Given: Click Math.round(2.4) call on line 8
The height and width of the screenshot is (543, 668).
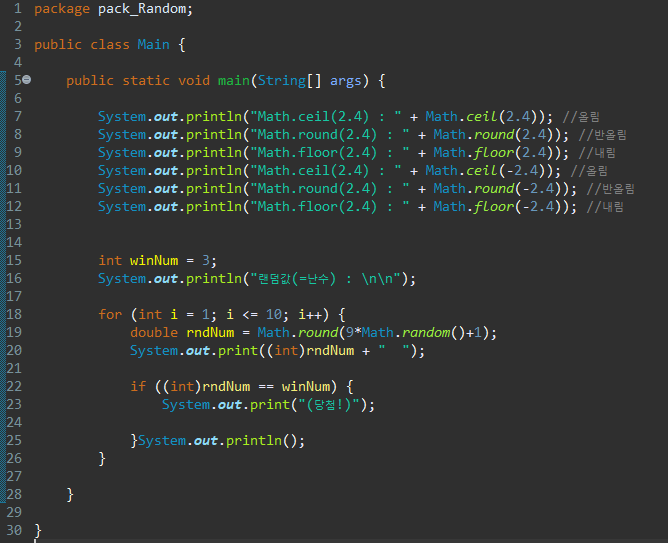Looking at the screenshot, I should pyautogui.click(x=496, y=135).
